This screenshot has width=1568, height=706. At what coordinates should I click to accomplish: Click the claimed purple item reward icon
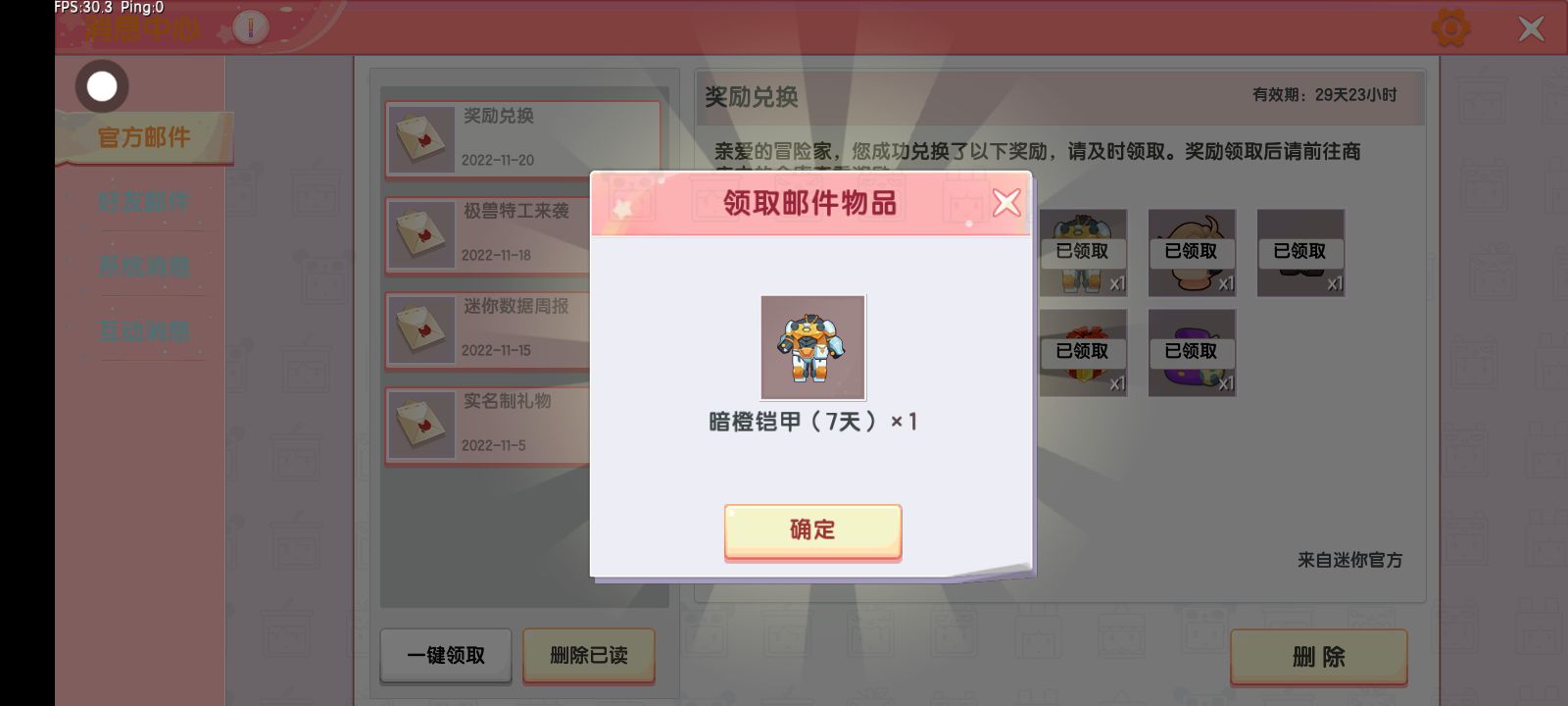(1192, 353)
